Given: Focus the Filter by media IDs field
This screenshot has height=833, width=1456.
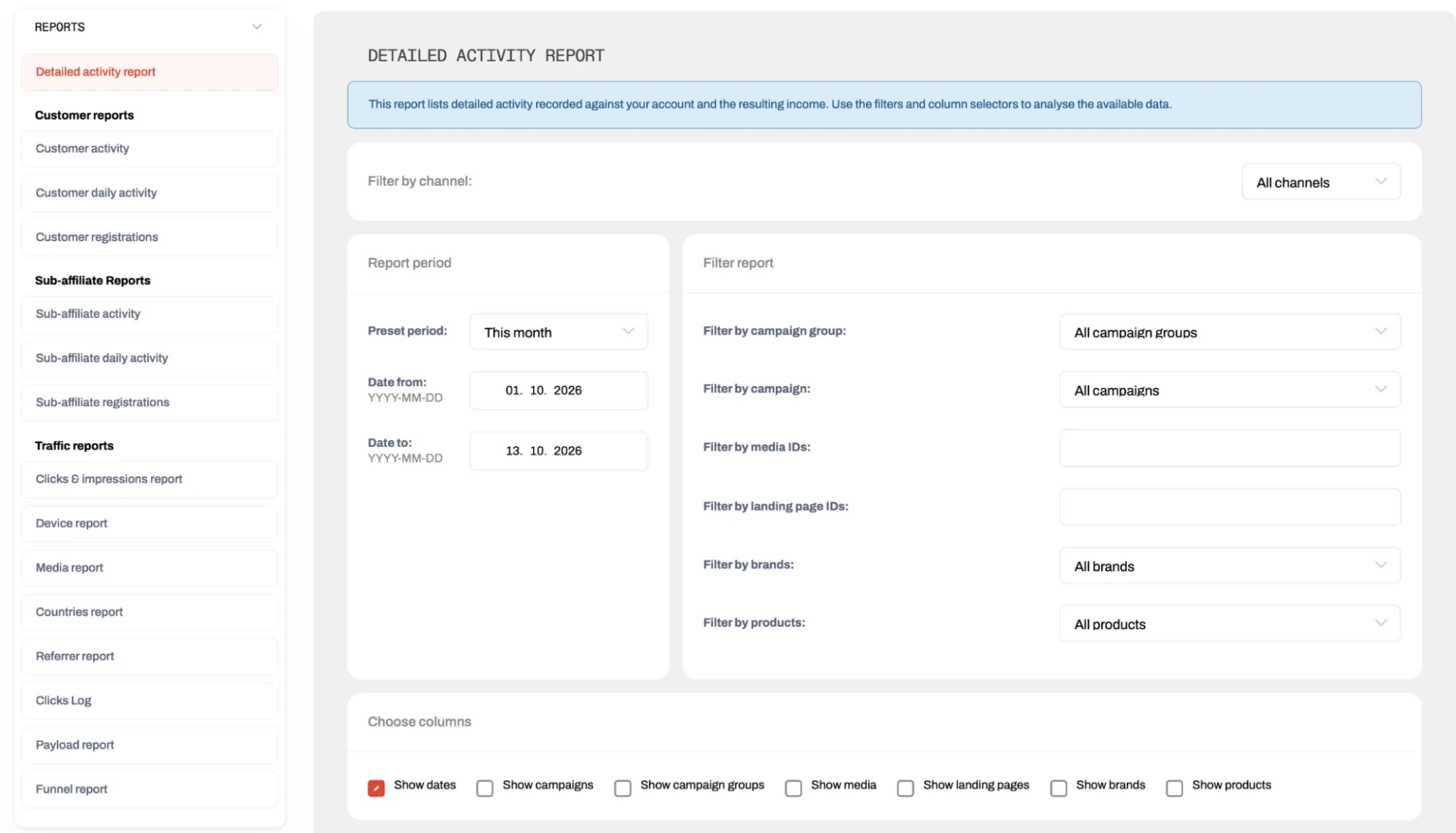Looking at the screenshot, I should tap(1230, 448).
